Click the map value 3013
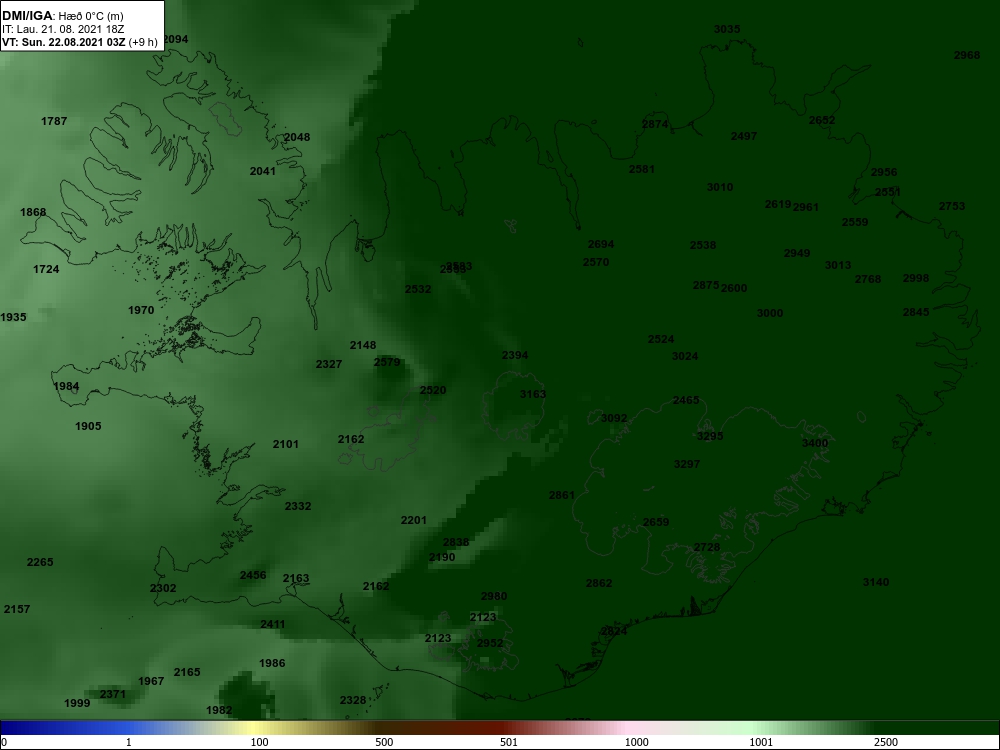The height and width of the screenshot is (750, 1000). (x=838, y=265)
